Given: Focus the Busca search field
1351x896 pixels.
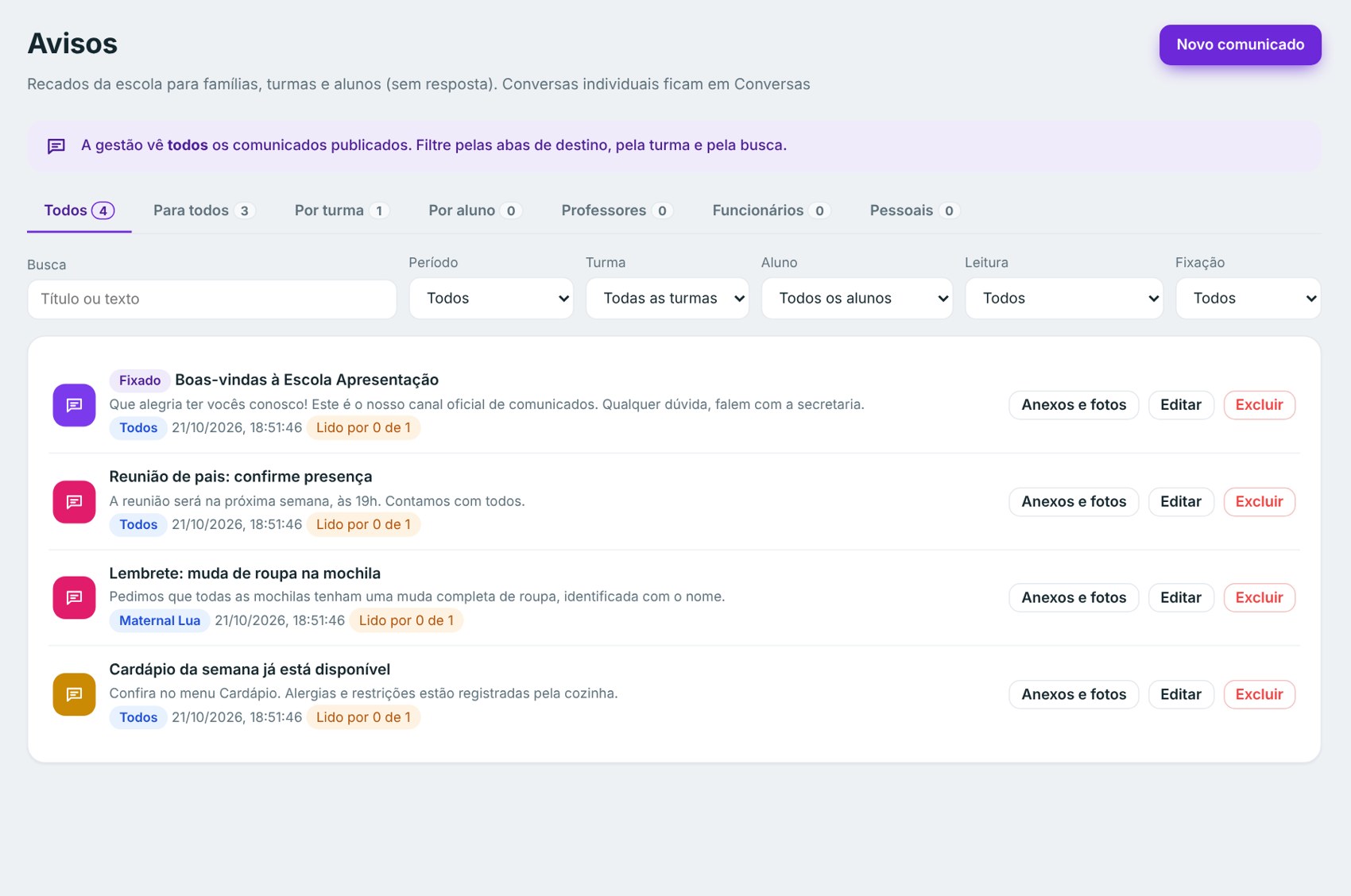Looking at the screenshot, I should (212, 299).
